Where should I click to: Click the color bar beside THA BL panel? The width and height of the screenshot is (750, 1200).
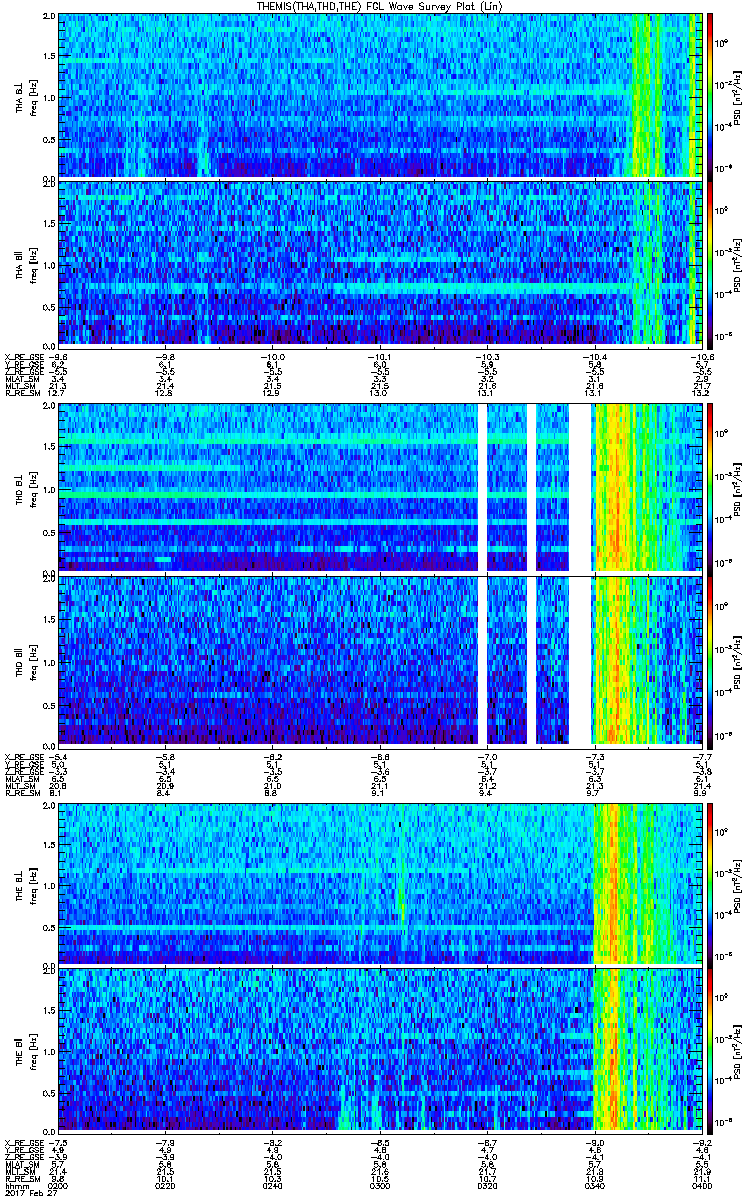[x=710, y=95]
